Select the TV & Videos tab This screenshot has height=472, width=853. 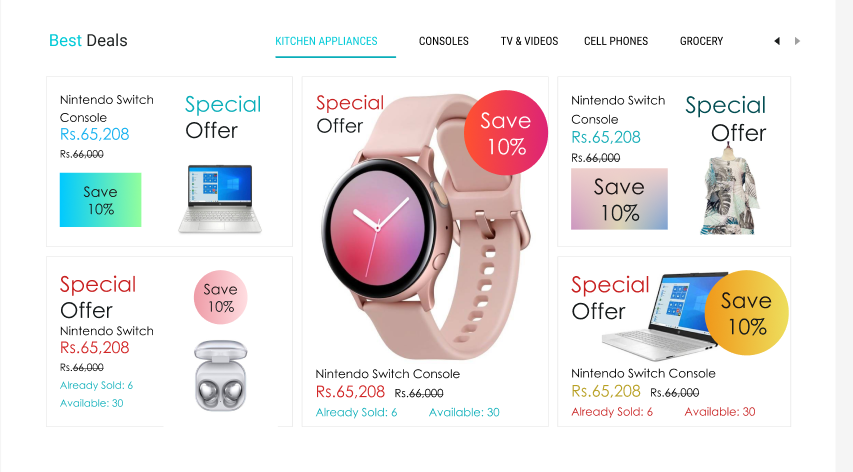pyautogui.click(x=529, y=41)
